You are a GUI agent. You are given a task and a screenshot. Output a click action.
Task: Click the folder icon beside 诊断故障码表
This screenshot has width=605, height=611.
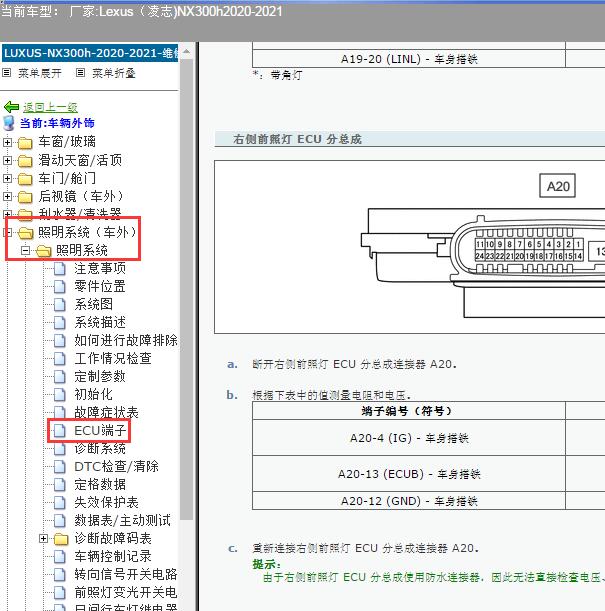61,539
